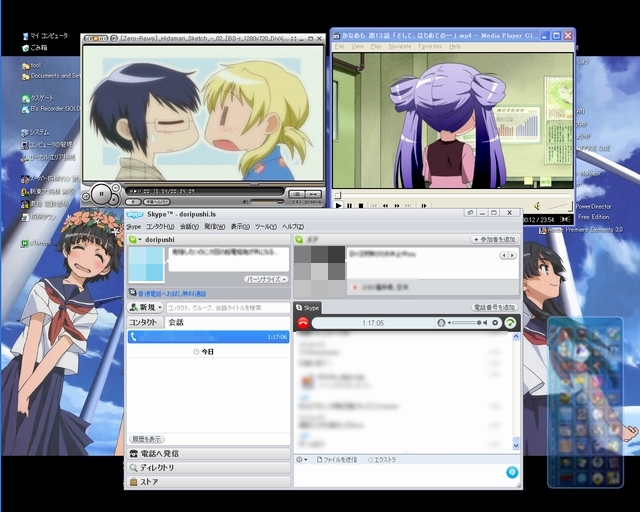
Task: Click the Media Player Classic seek bar
Action: coord(453,195)
